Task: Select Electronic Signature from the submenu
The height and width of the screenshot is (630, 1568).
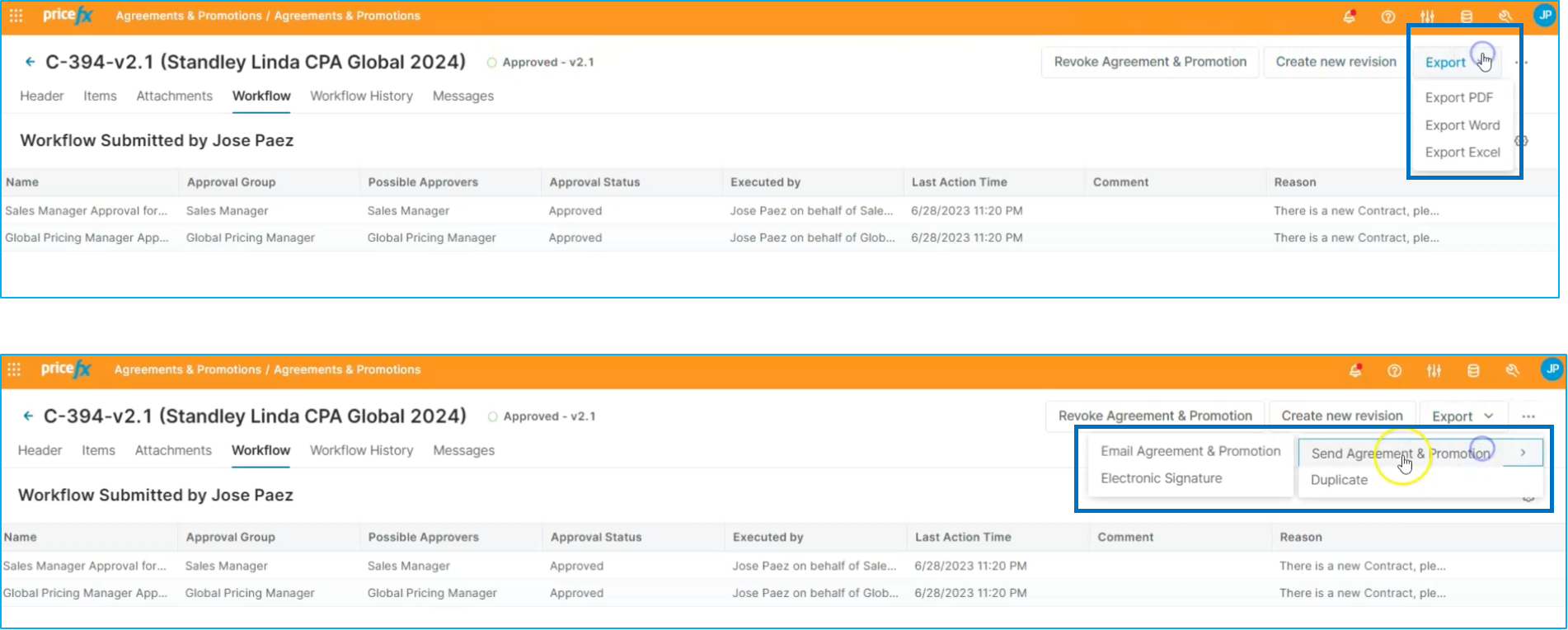Action: [x=1161, y=478]
